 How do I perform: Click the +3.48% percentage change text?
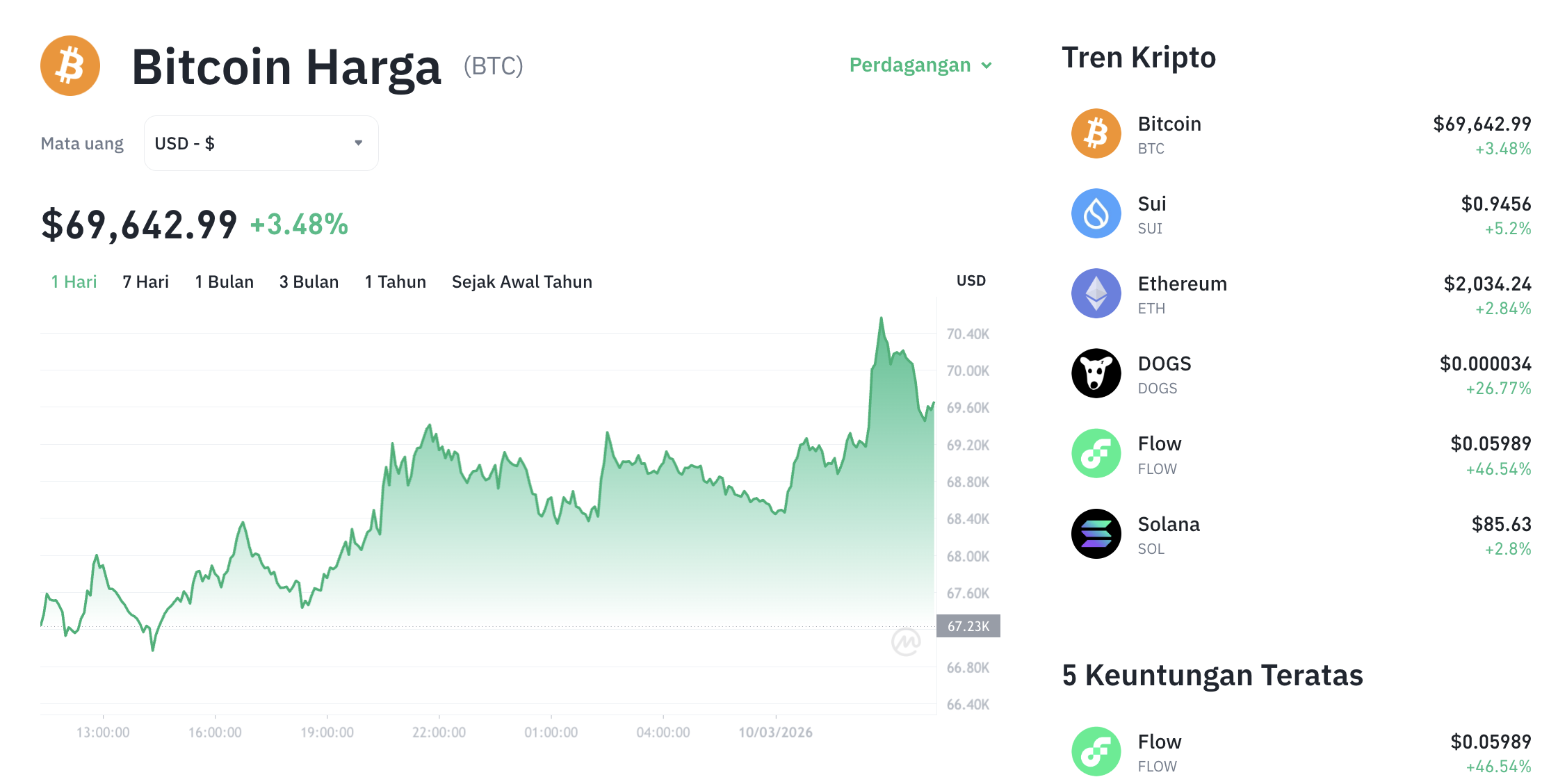[x=298, y=224]
